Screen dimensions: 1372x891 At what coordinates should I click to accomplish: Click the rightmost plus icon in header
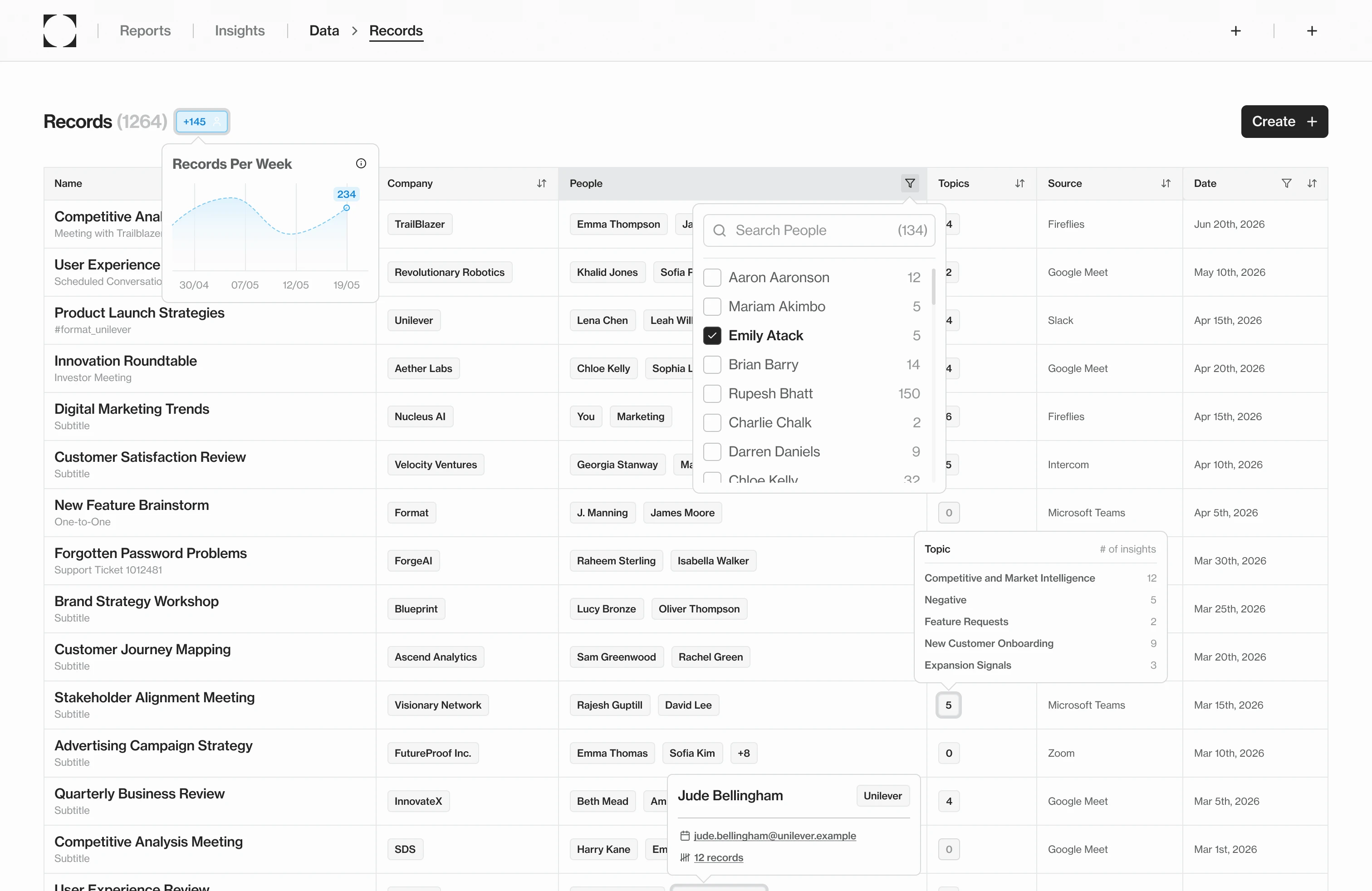tap(1312, 30)
